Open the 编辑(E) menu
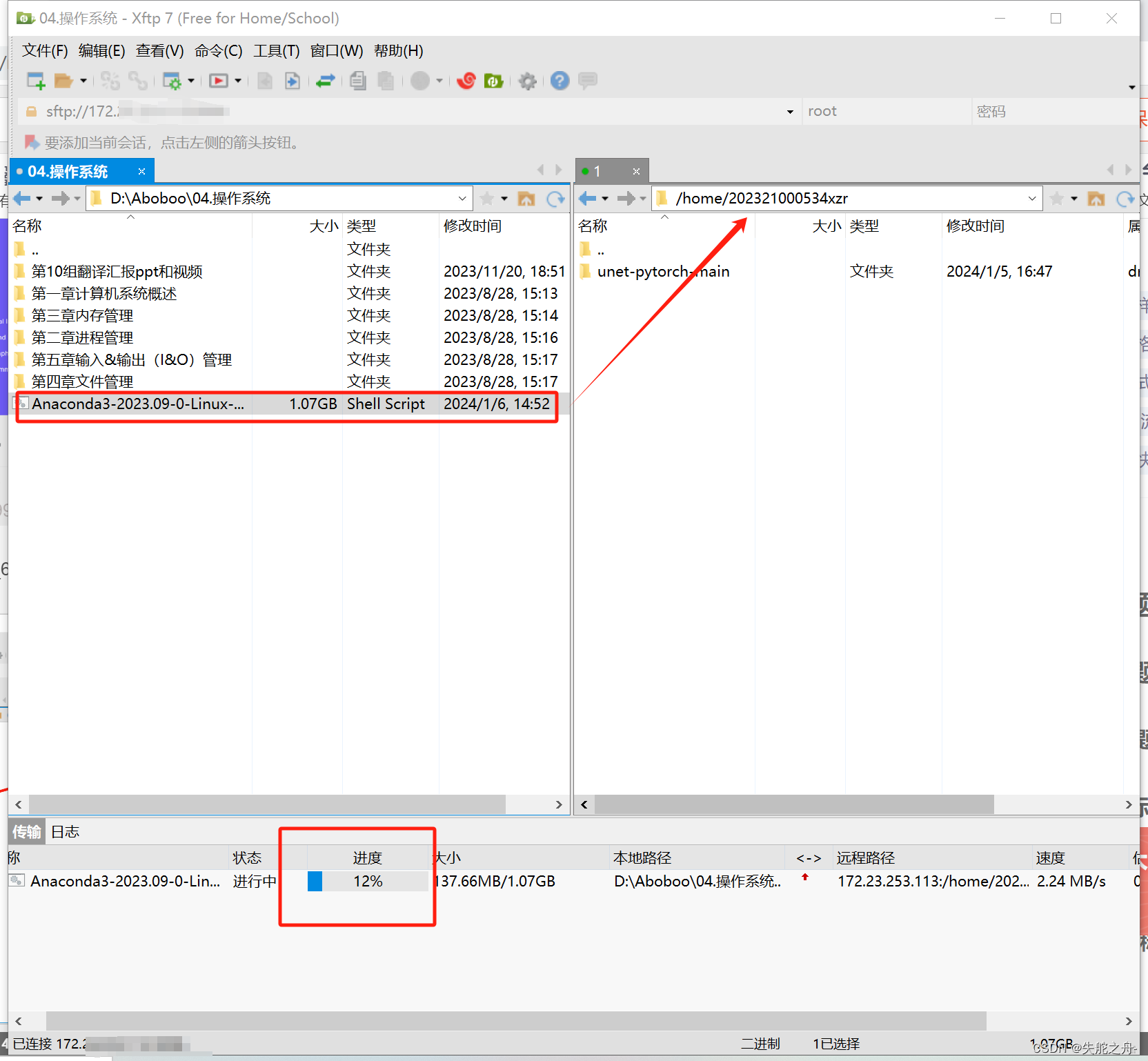Viewport: 1148px width, 1061px height. [102, 50]
